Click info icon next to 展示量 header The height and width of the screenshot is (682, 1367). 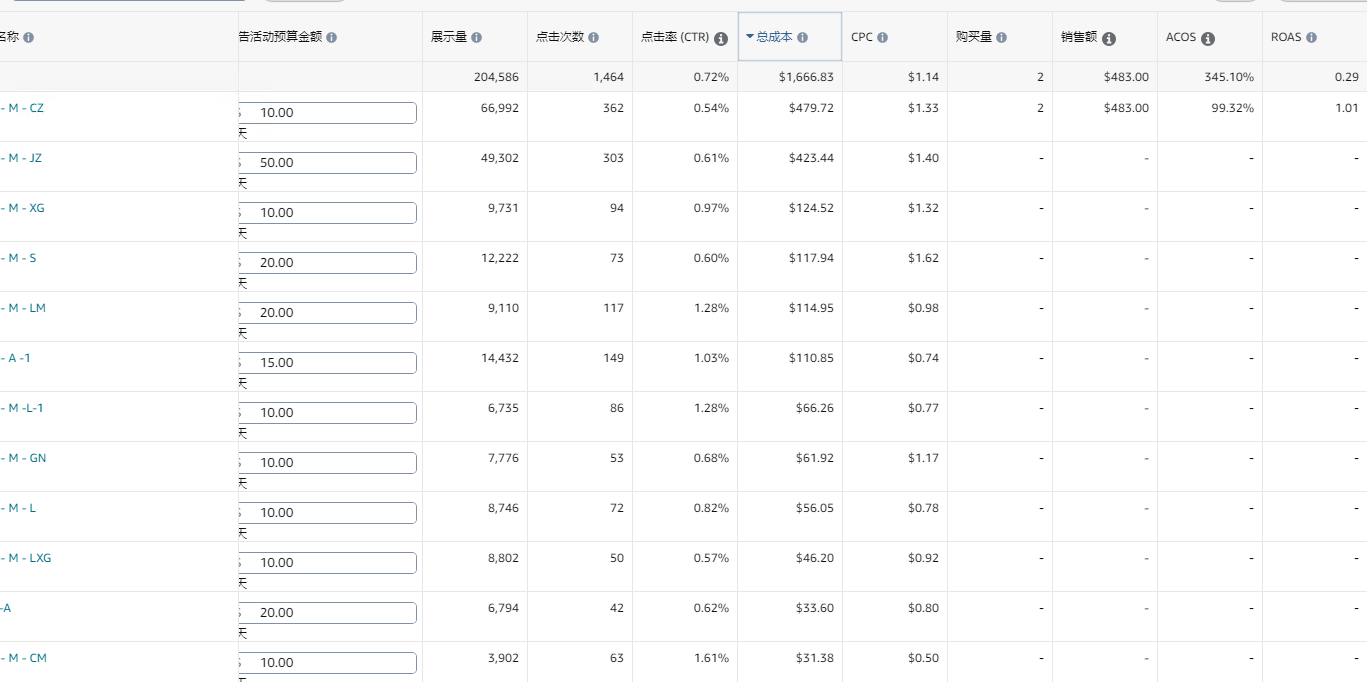[476, 38]
